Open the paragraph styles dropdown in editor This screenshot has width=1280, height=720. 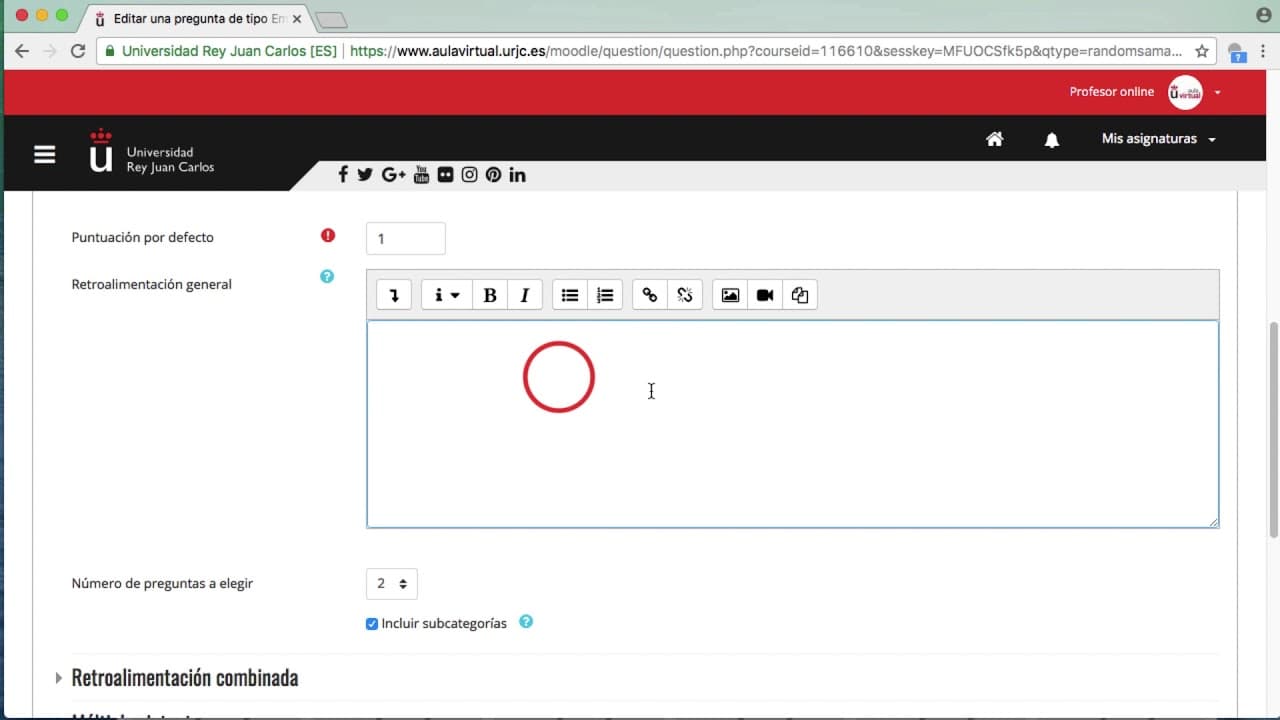(446, 295)
